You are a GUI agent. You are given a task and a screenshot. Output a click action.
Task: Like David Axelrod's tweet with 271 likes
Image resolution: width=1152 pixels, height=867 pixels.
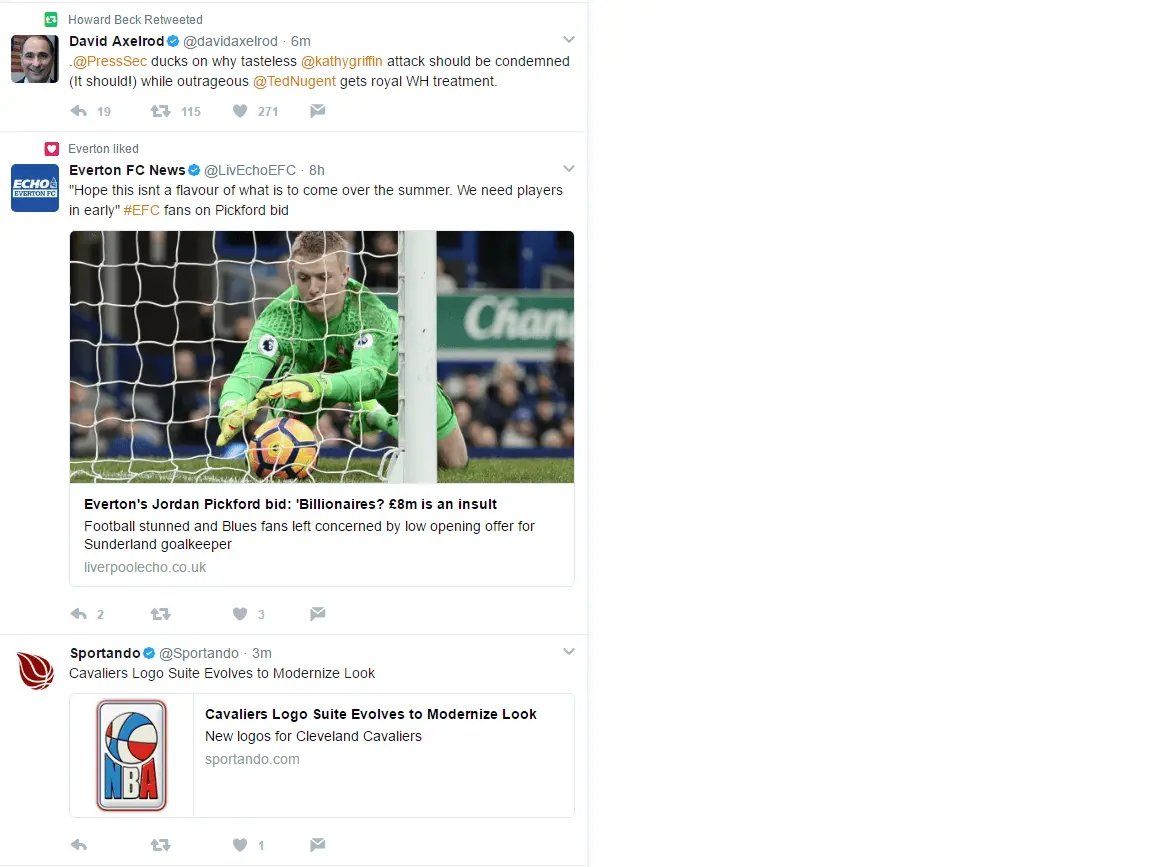240,111
